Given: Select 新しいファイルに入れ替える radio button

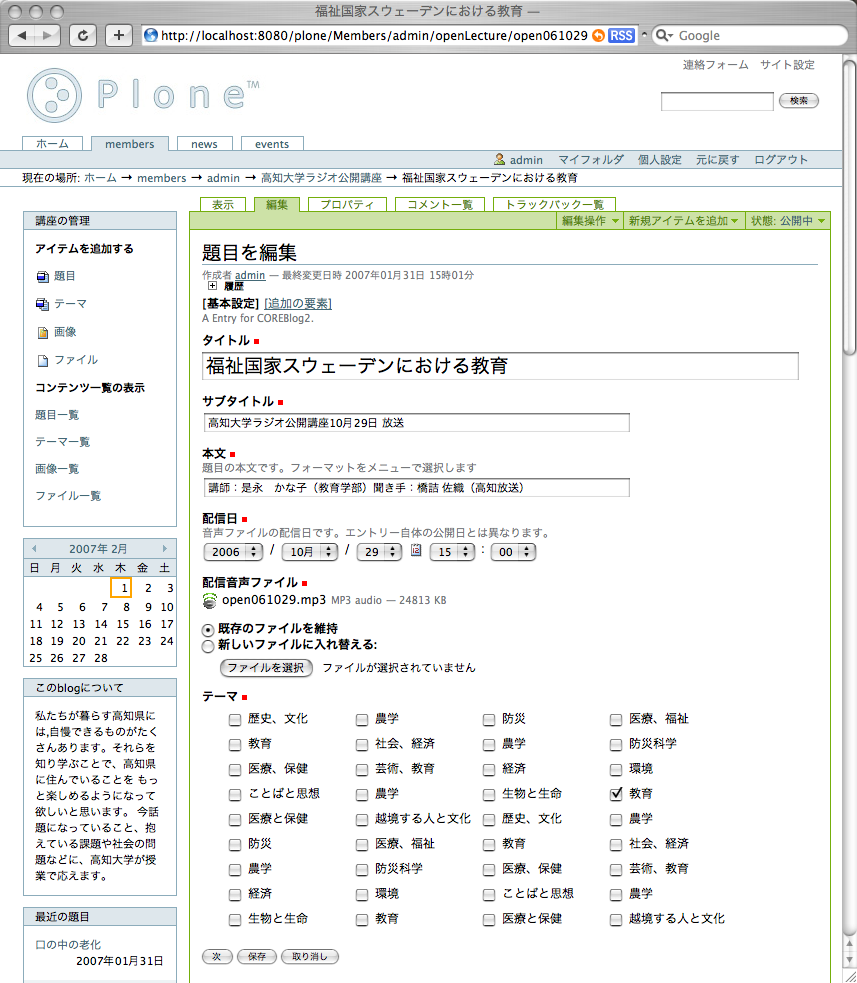Looking at the screenshot, I should point(208,646).
